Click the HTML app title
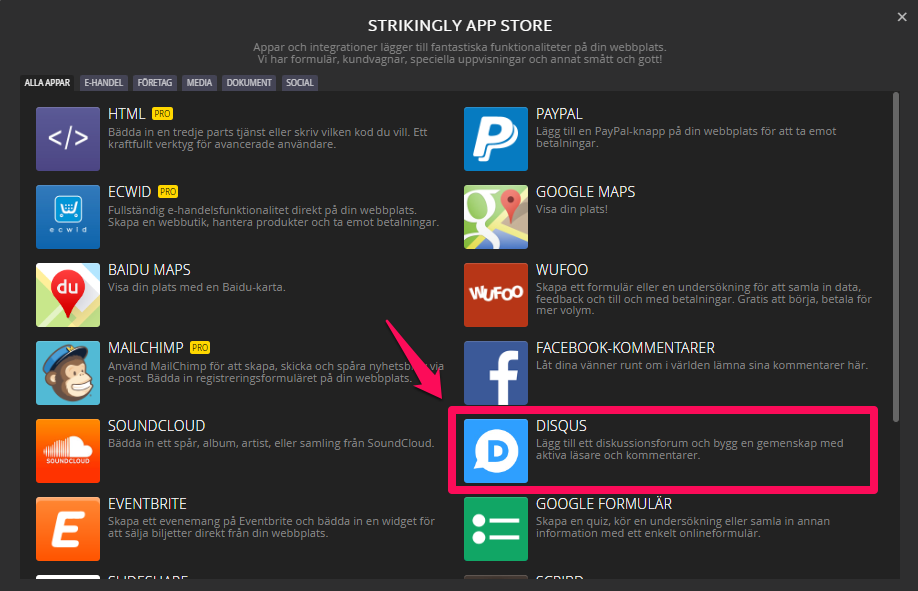The image size is (918, 591). (126, 114)
